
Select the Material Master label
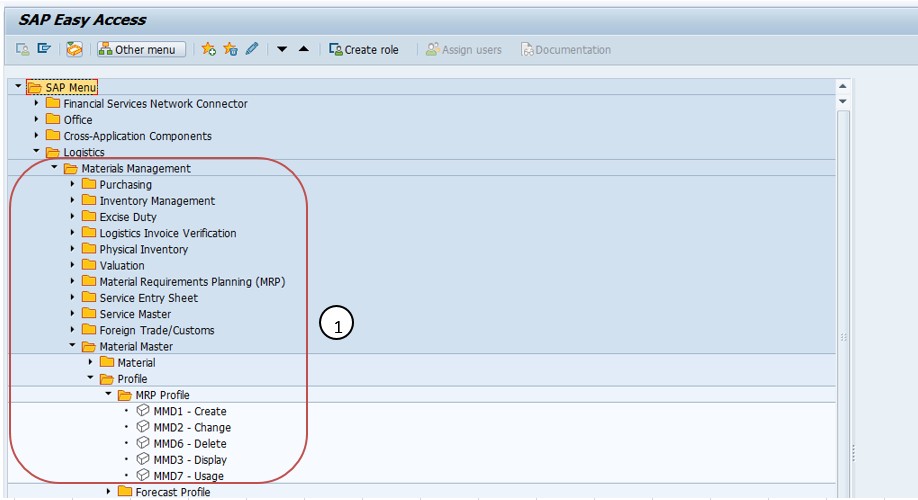pos(136,347)
